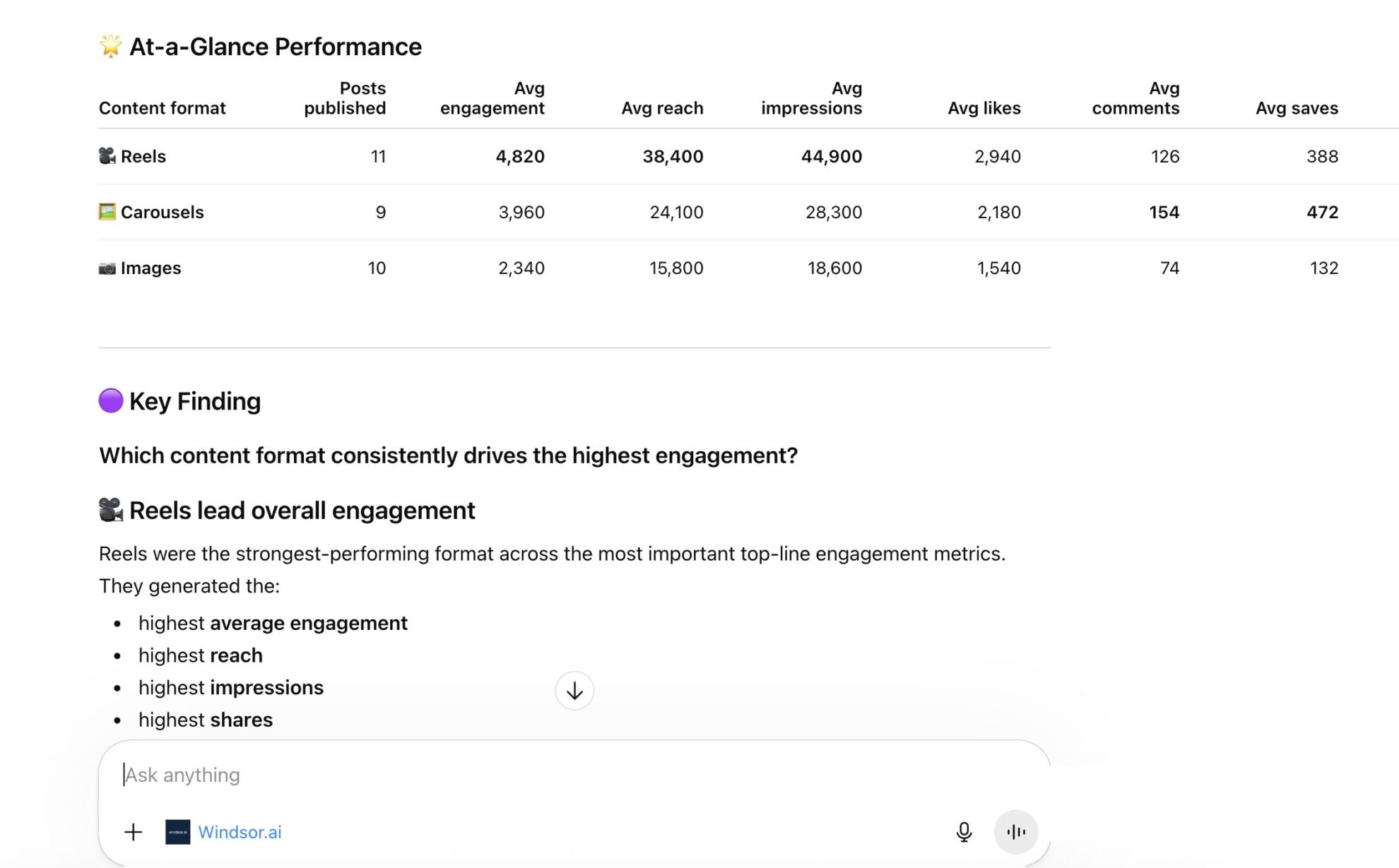Screen dimensions: 1399x868
Task: Click the Images row label
Action: point(151,268)
